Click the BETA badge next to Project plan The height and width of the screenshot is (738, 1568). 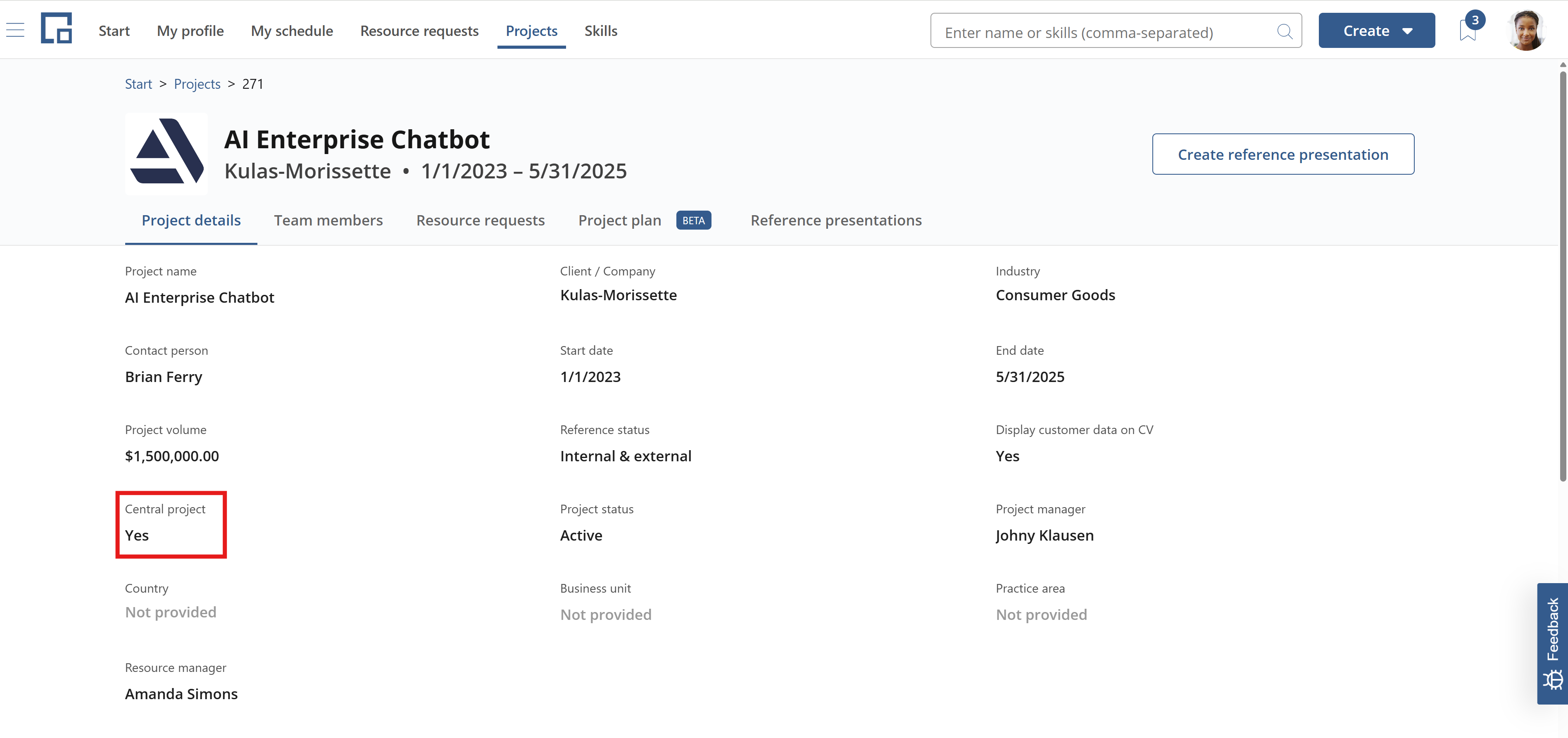click(x=693, y=220)
